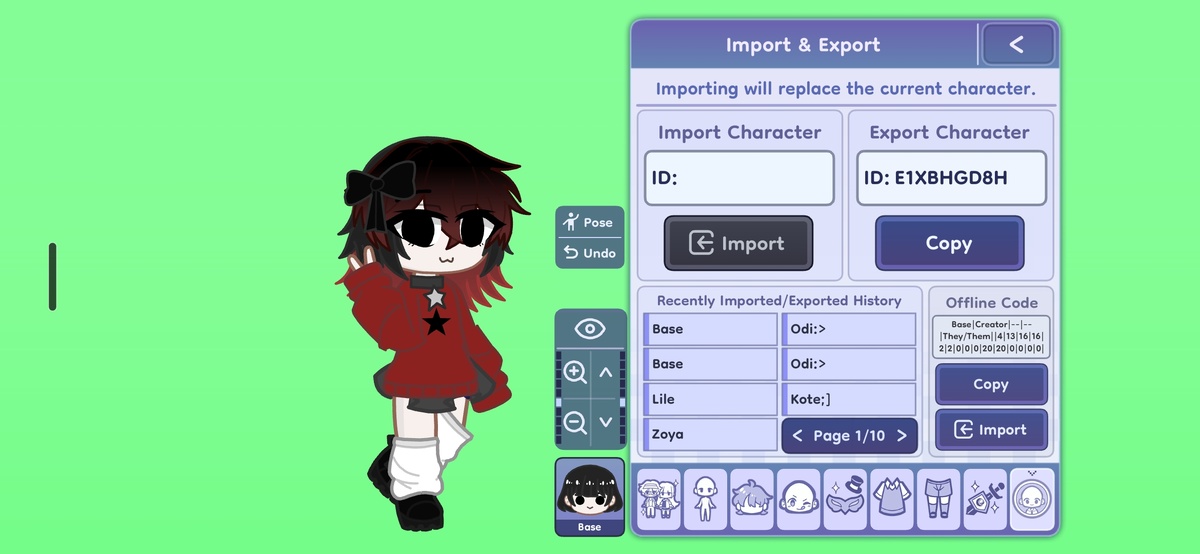Click the Import Character ID field
This screenshot has height=554, width=1200.
[739, 178]
